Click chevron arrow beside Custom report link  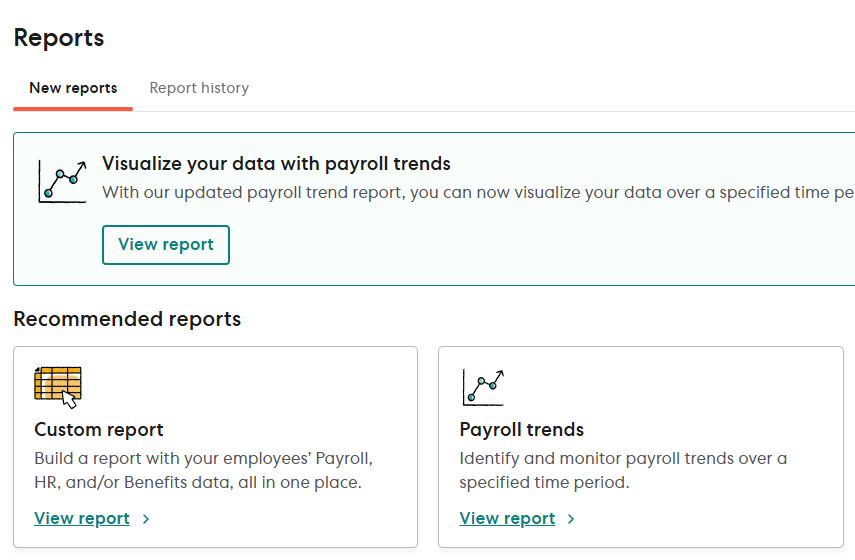(146, 519)
